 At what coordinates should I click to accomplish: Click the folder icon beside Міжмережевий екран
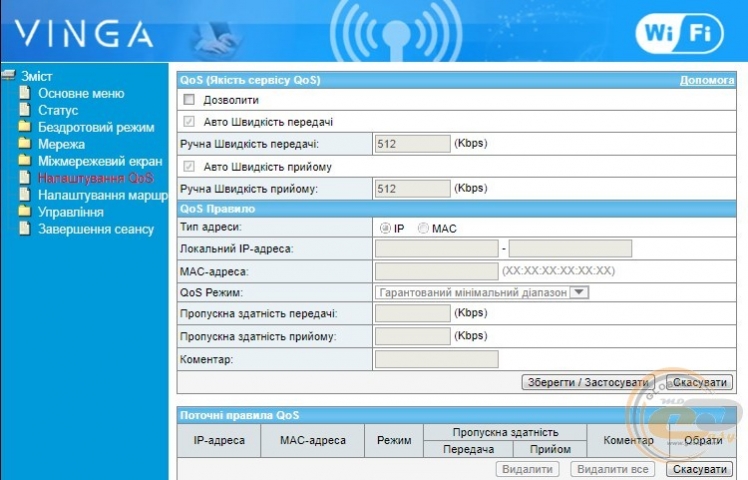coord(25,160)
